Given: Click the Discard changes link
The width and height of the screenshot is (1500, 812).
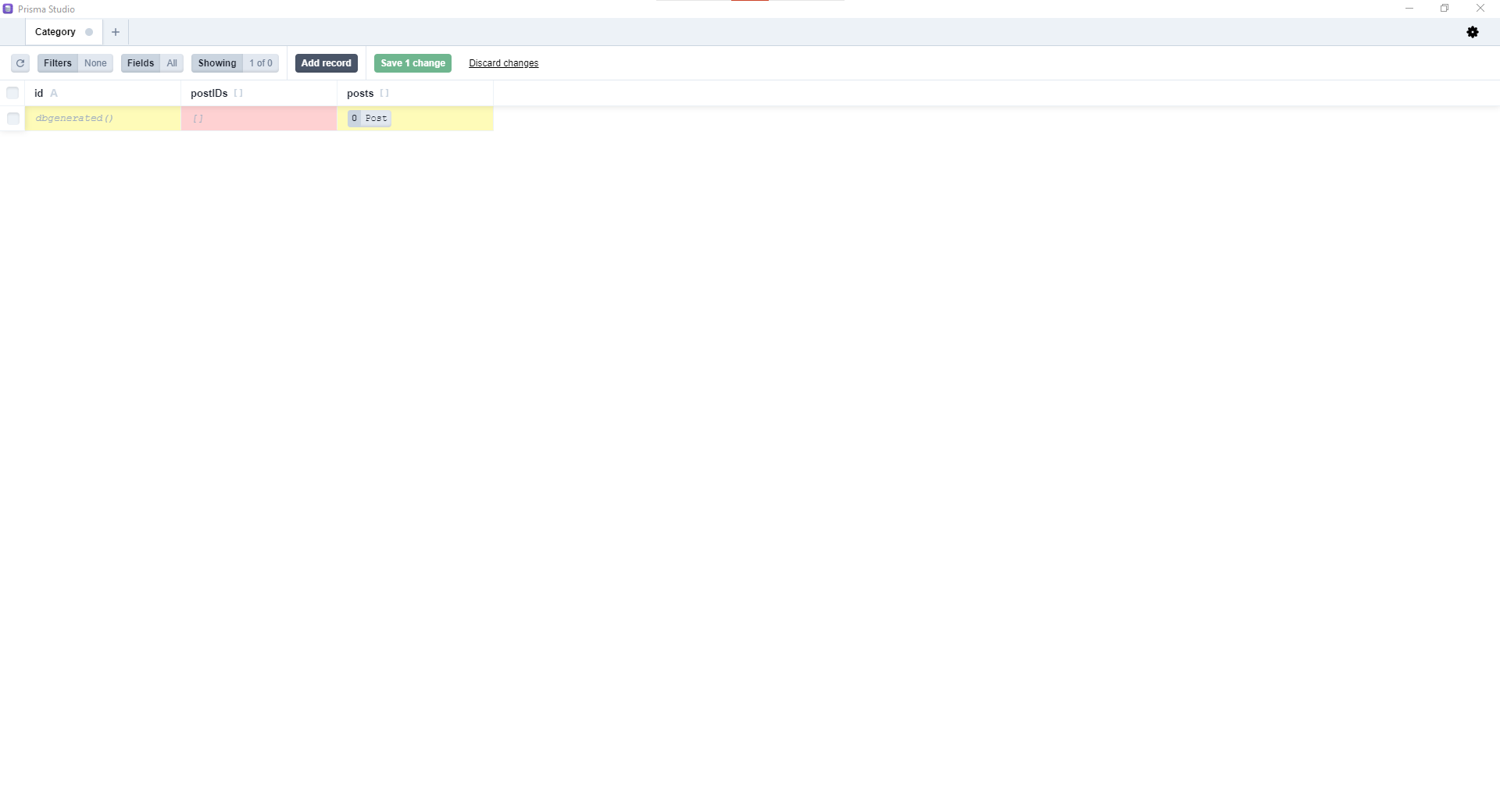Looking at the screenshot, I should click(x=503, y=63).
